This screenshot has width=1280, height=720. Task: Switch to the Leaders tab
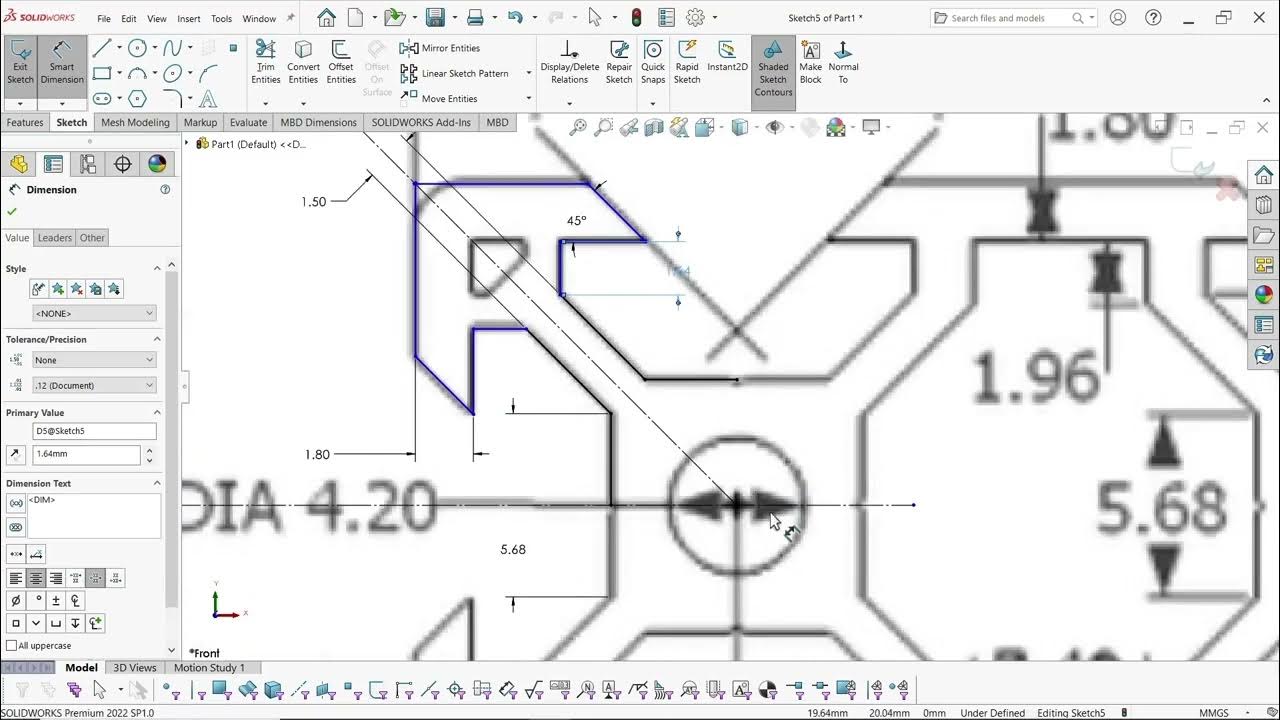pyautogui.click(x=55, y=238)
